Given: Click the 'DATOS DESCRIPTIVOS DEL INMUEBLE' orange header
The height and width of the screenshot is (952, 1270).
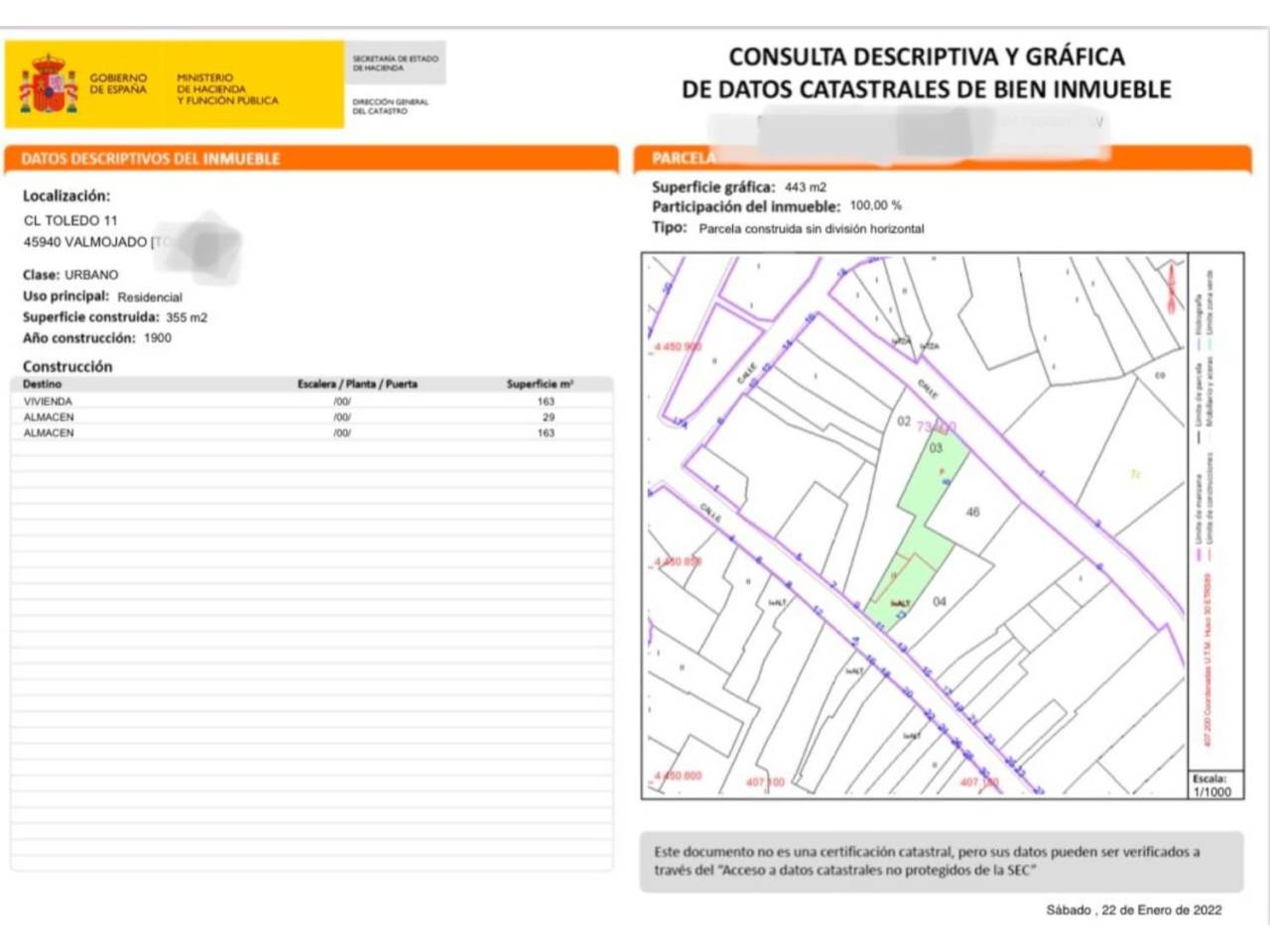Looking at the screenshot, I should point(312,159).
